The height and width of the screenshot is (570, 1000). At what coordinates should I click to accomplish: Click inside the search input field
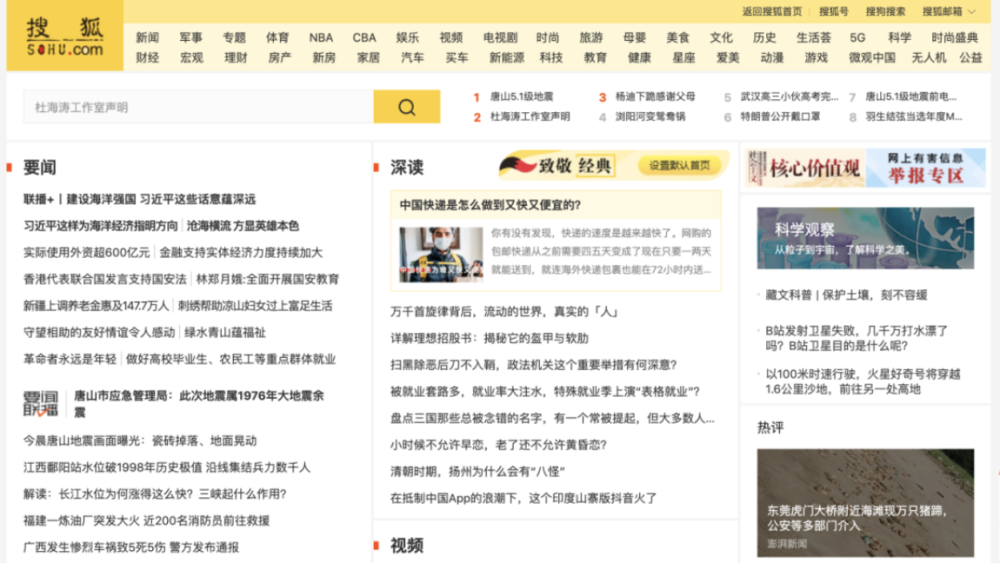(198, 106)
